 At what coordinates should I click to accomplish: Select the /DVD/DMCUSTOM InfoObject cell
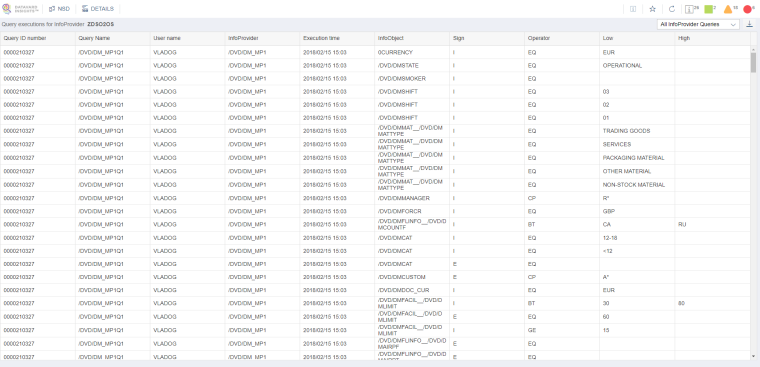[412, 277]
